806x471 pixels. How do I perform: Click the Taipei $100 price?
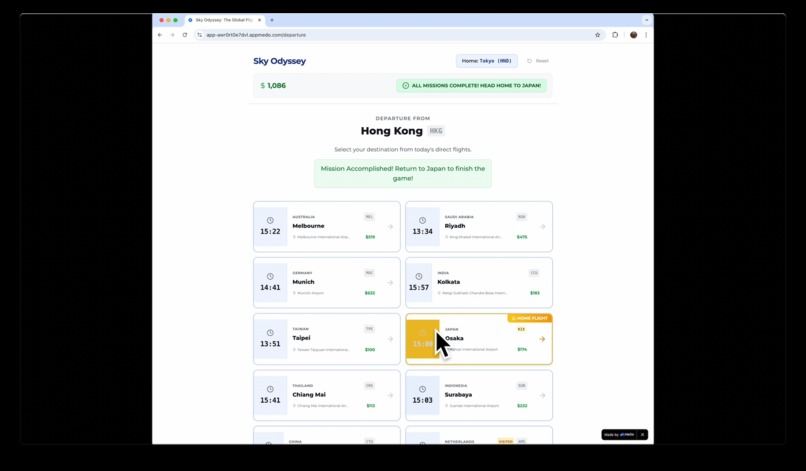[x=370, y=350]
